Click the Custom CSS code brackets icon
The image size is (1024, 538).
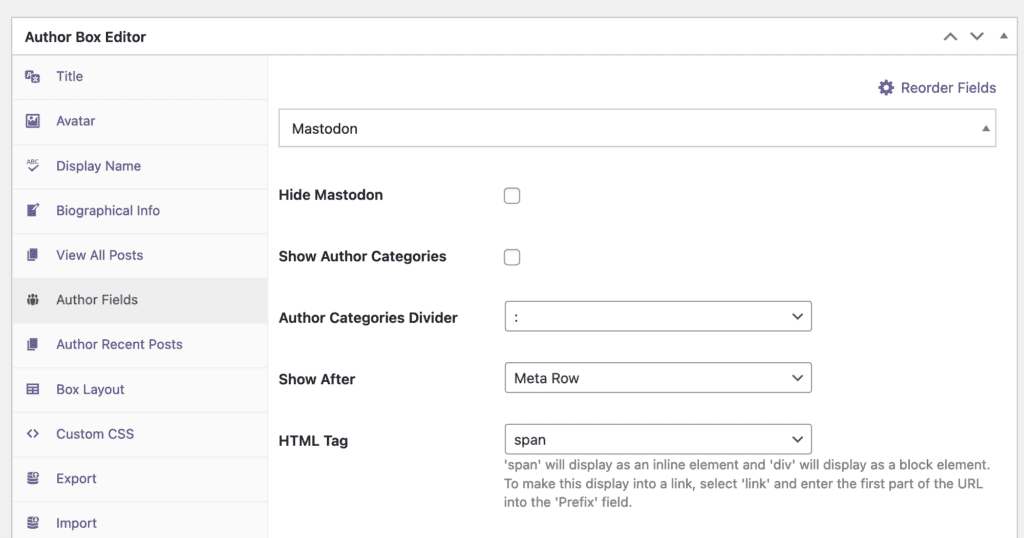tap(33, 434)
